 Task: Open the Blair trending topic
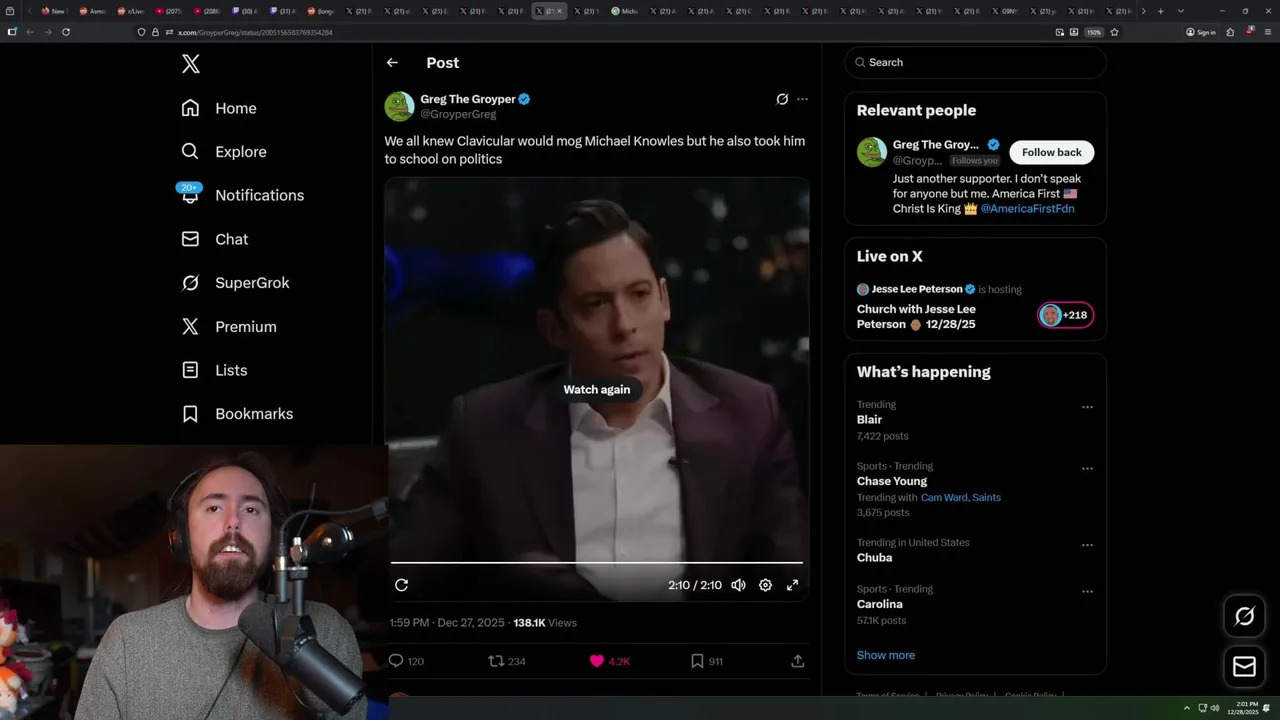pos(869,420)
